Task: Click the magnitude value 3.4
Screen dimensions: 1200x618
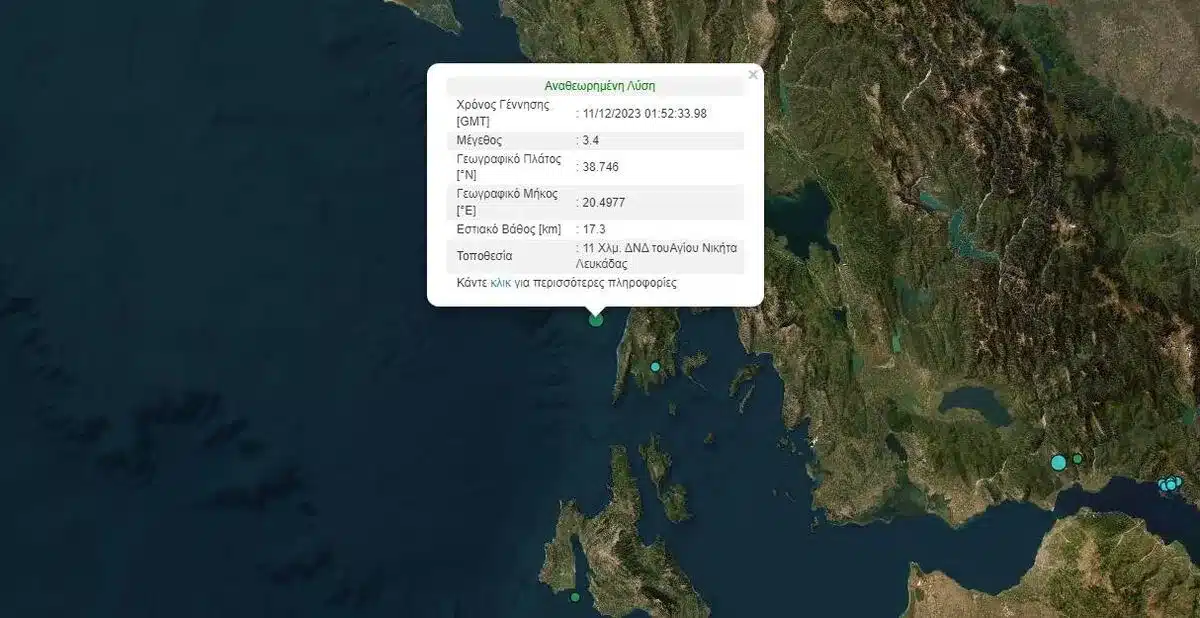Action: tap(590, 140)
